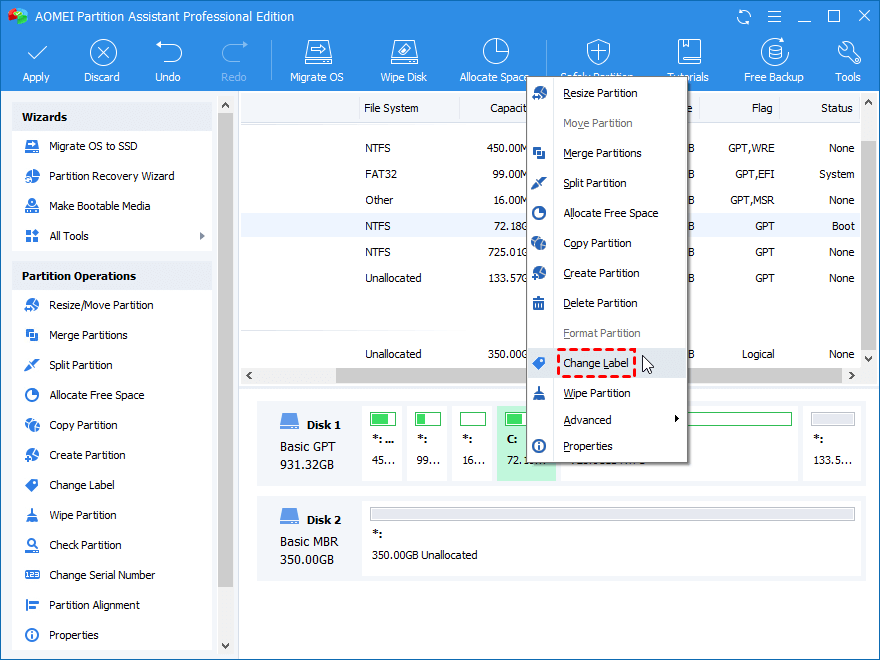Select the Disk 2 Basic MBR entry
The image size is (880, 660).
pyautogui.click(x=308, y=538)
